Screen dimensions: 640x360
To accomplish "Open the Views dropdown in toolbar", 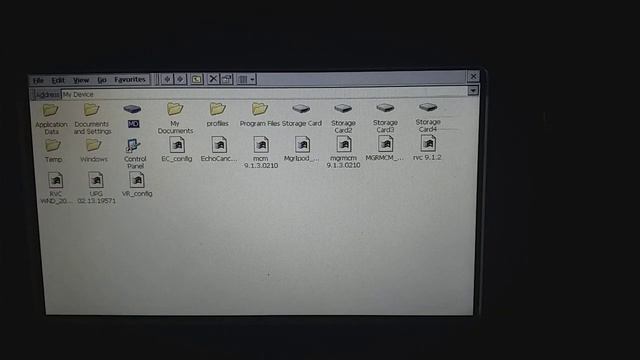I will [x=247, y=79].
